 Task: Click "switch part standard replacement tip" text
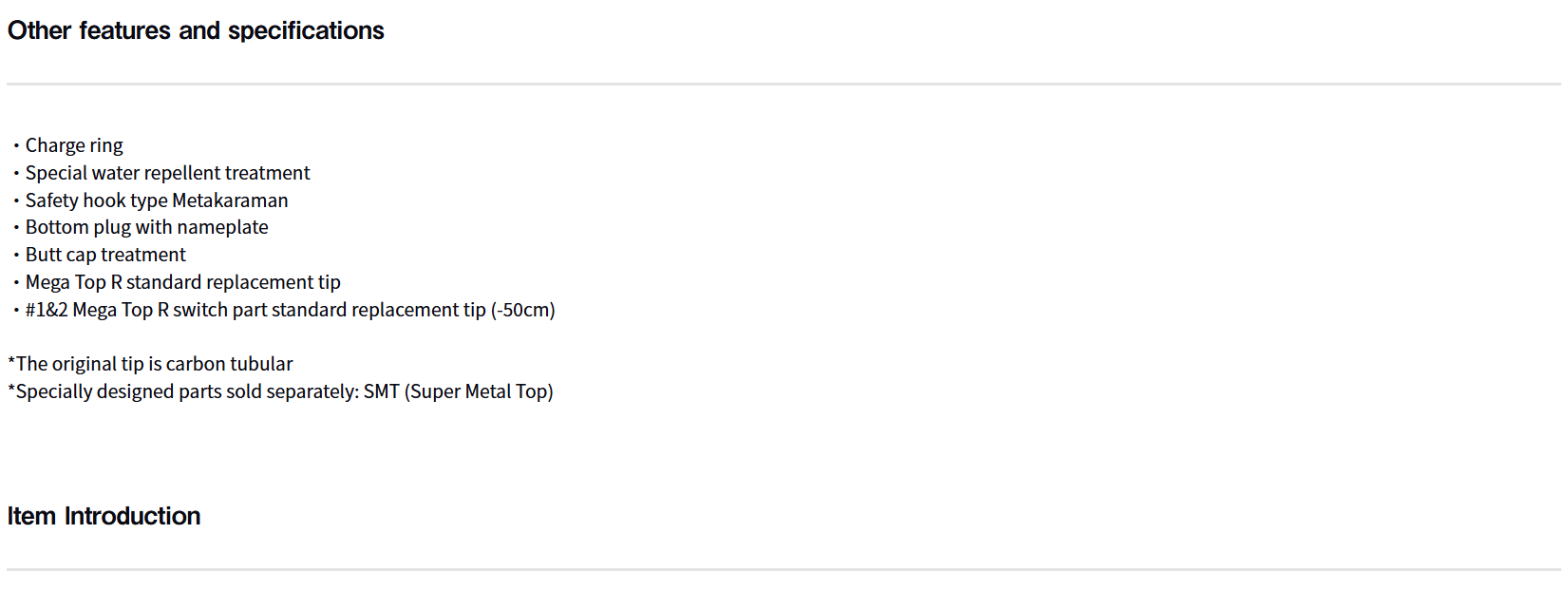(x=329, y=310)
